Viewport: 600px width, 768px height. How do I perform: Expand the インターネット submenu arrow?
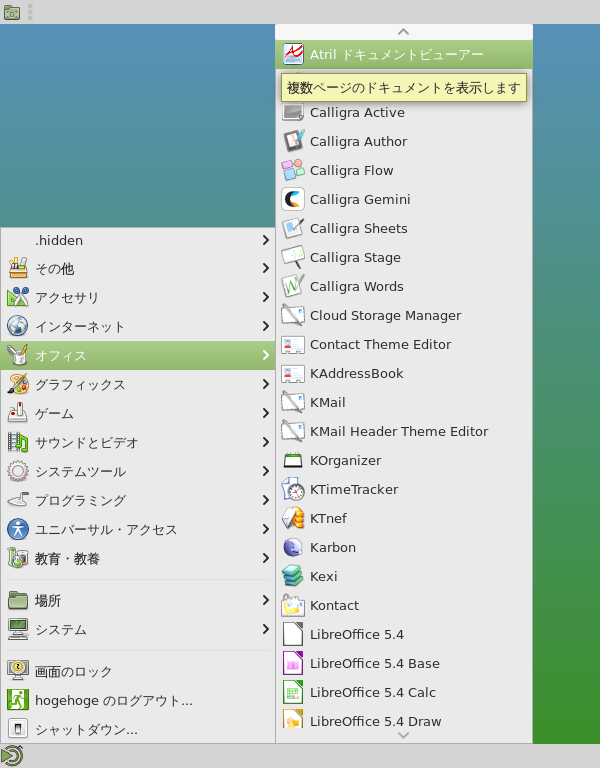pos(265,326)
